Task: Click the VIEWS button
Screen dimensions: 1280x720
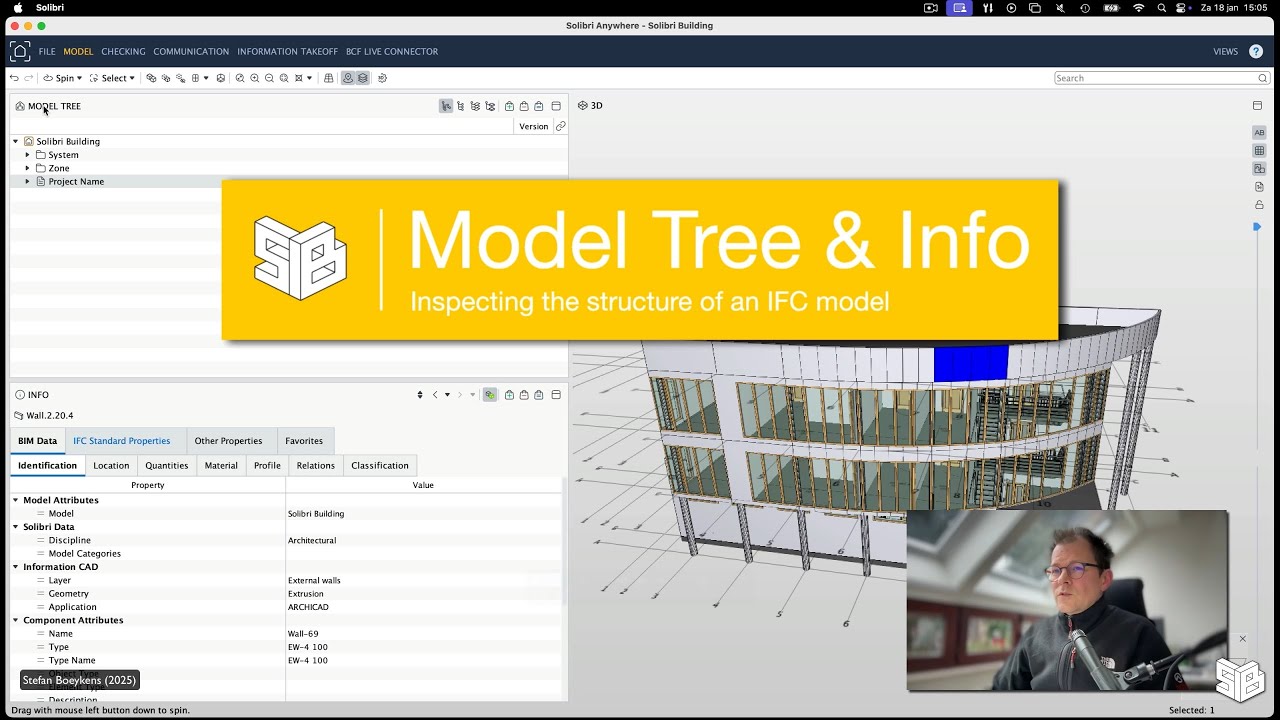Action: pyautogui.click(x=1225, y=51)
